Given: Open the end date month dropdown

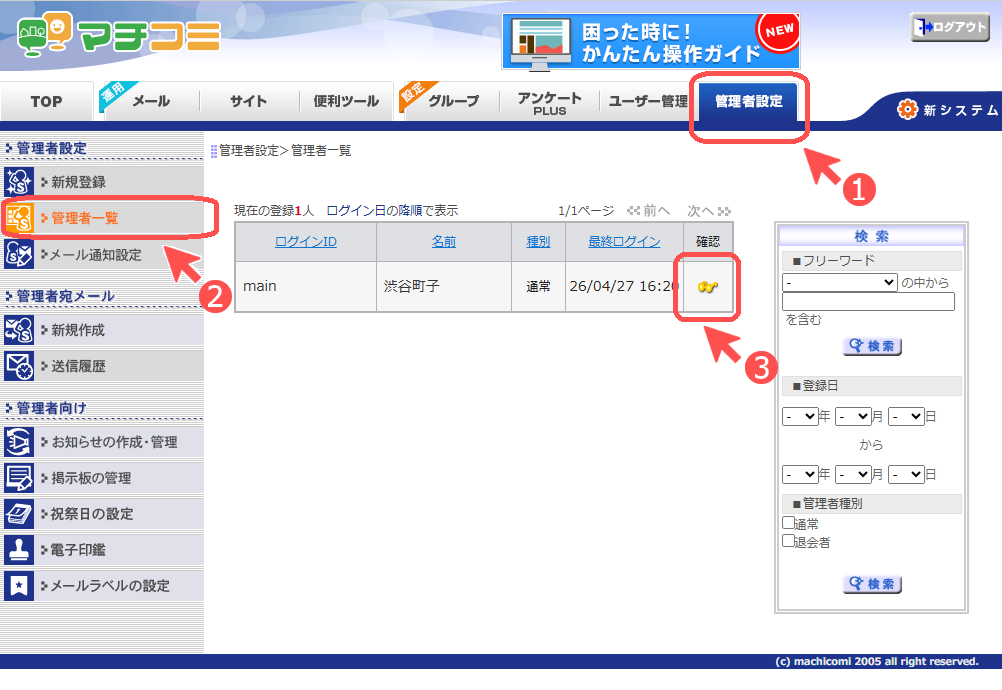Looking at the screenshot, I should pyautogui.click(x=853, y=473).
